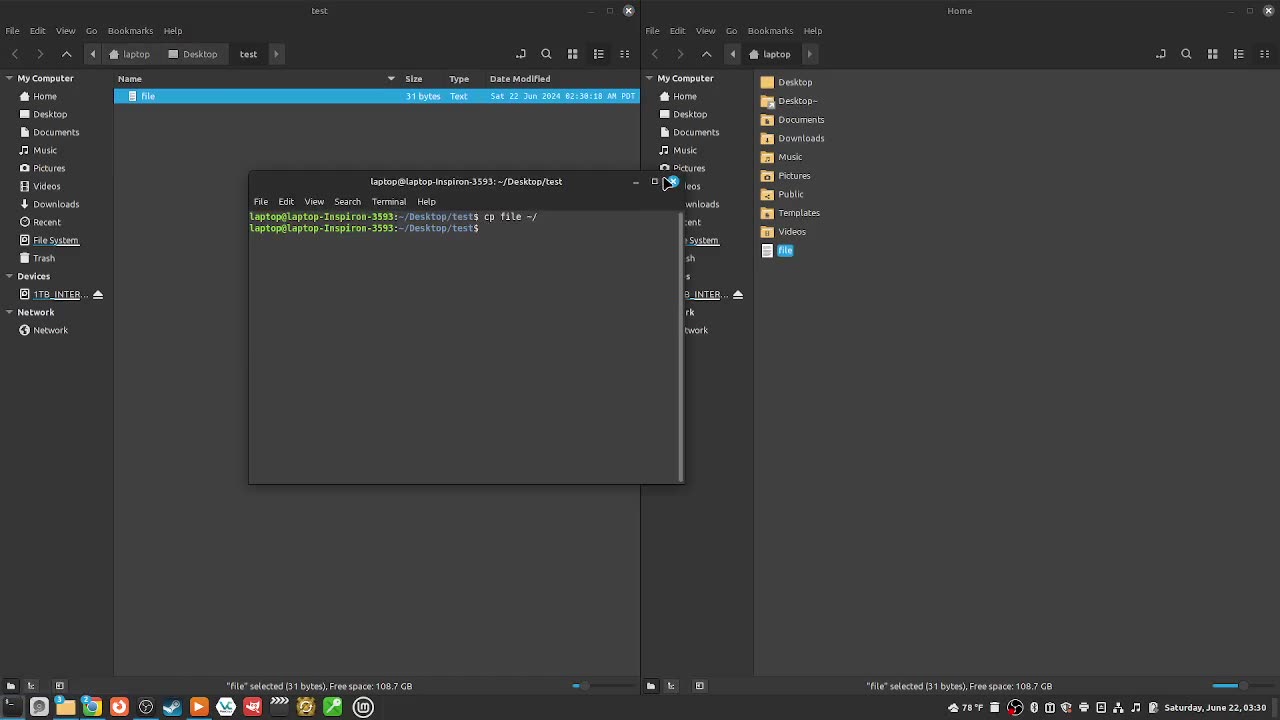Open Bluetooth tray icon

[1034, 708]
